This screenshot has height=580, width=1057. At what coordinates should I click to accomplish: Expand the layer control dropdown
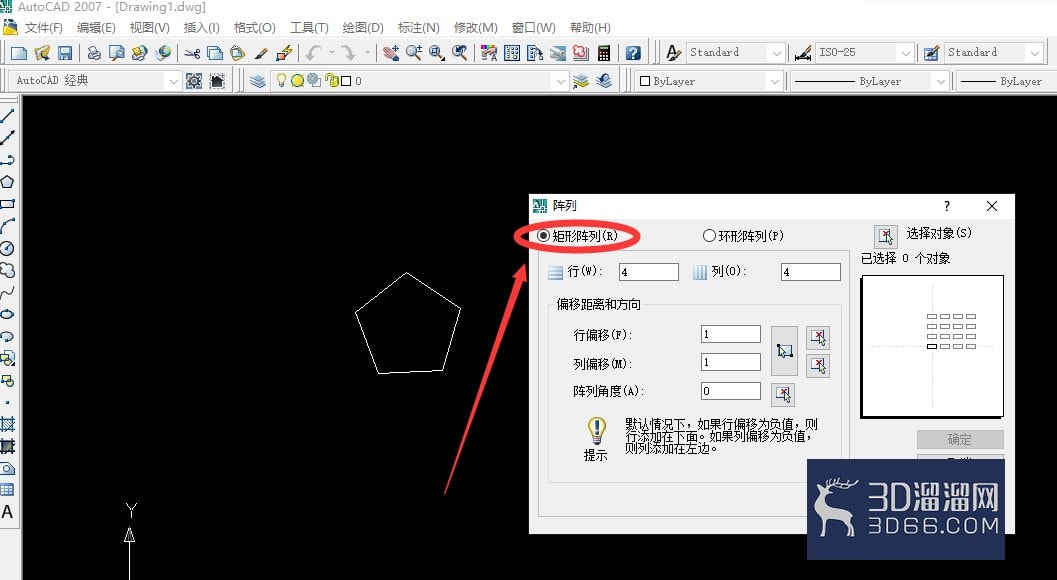(560, 81)
